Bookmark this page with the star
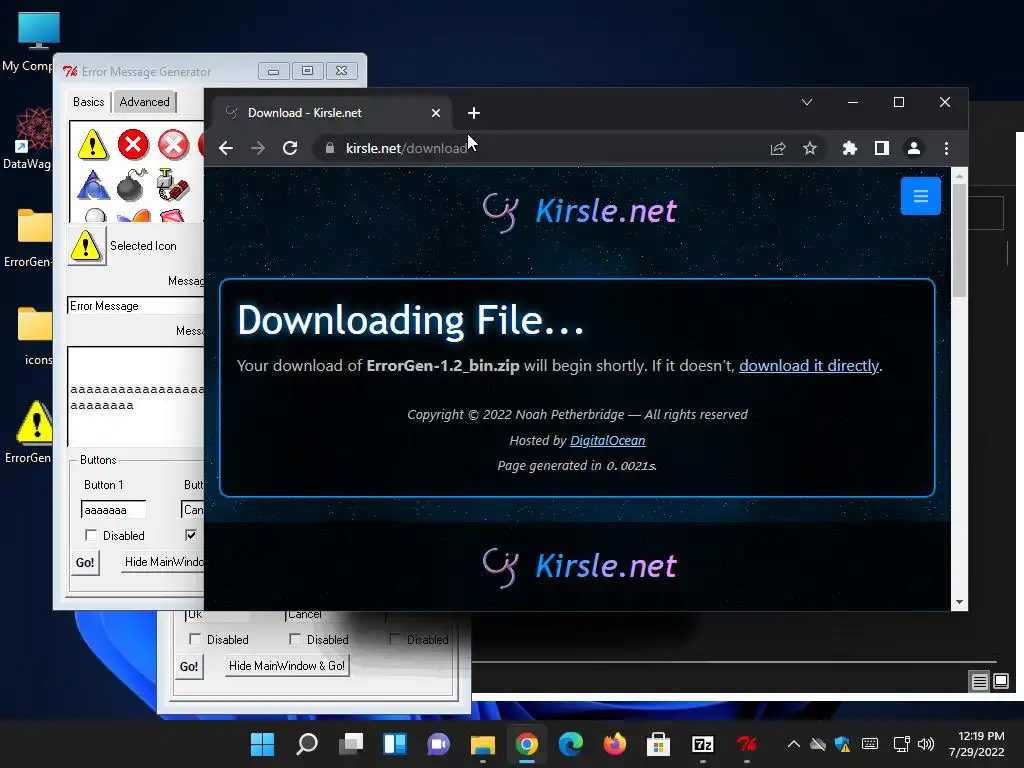 point(810,149)
